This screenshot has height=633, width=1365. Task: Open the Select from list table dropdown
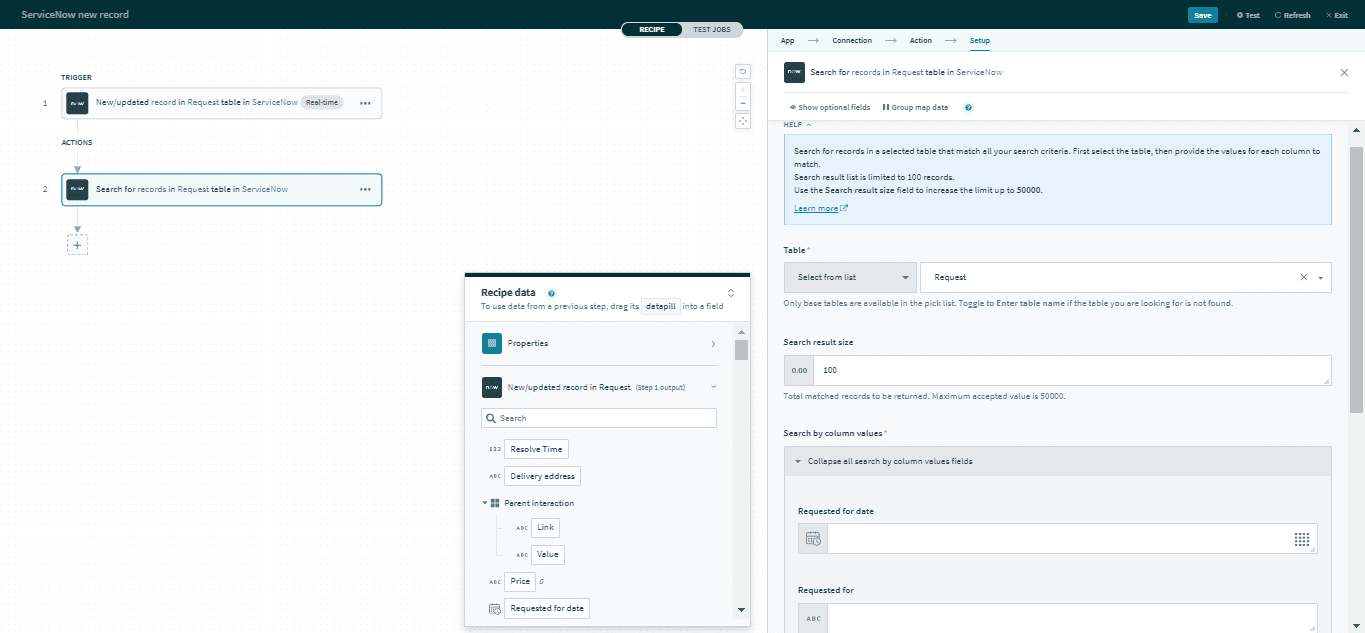click(x=849, y=277)
